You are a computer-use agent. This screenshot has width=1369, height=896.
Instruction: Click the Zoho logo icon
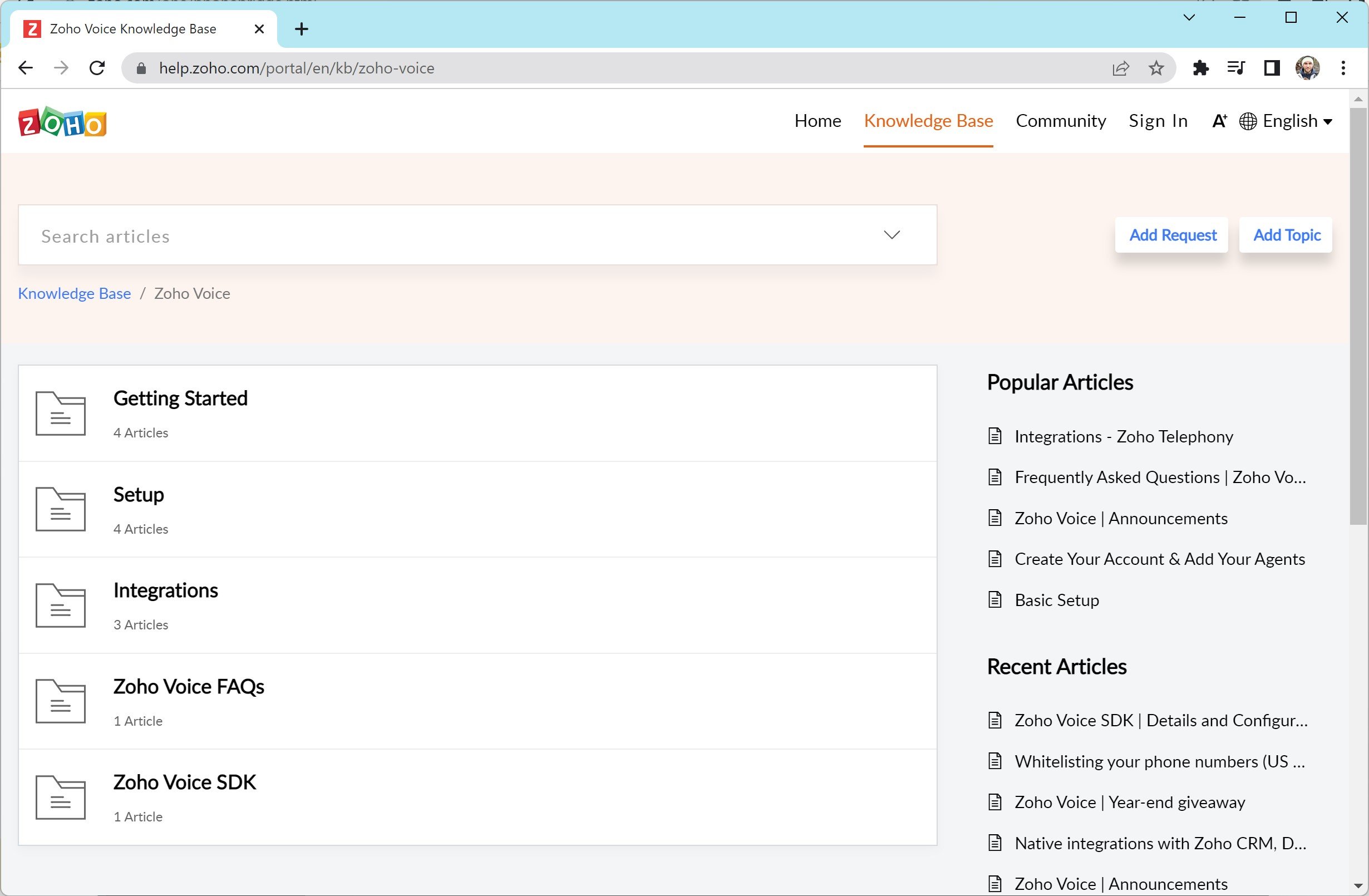pyautogui.click(x=63, y=121)
